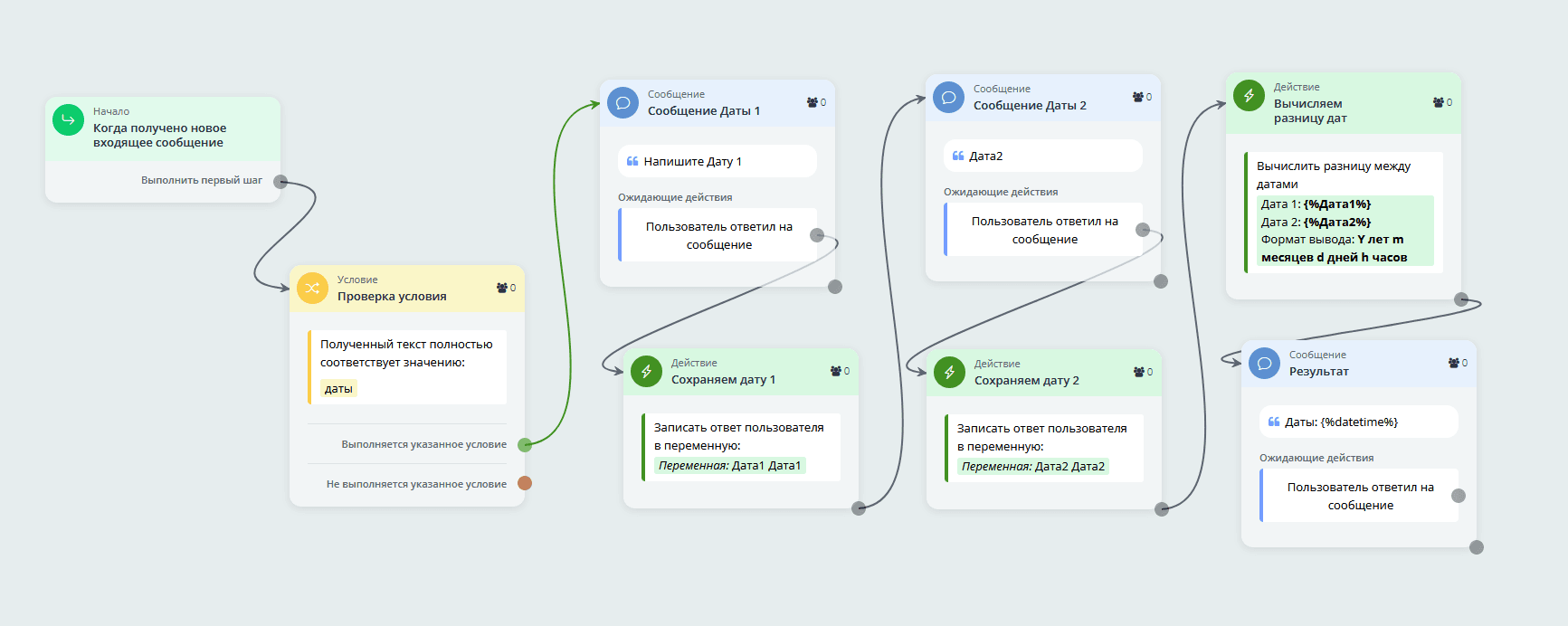
Task: Click the chat icon of Результат block
Action: [x=1264, y=364]
